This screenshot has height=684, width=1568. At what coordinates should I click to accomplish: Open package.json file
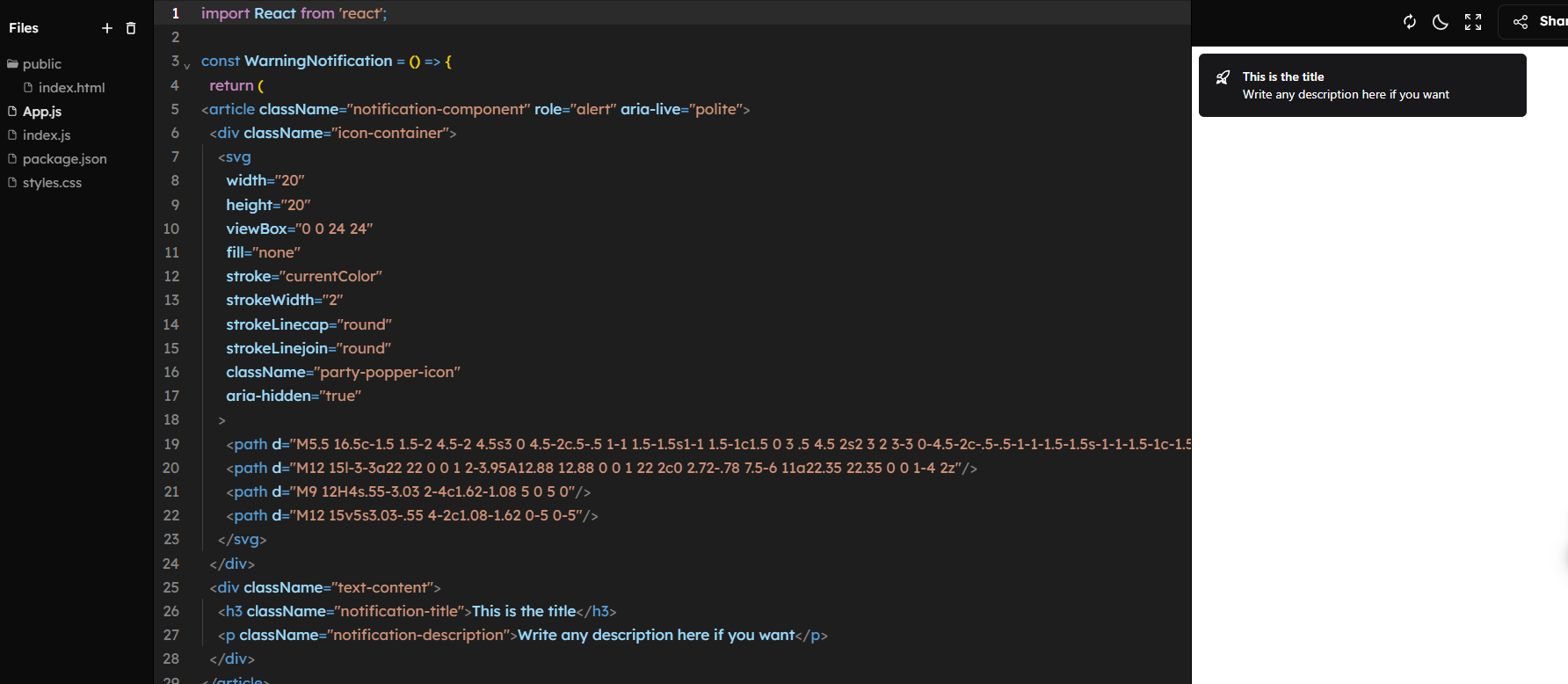(57, 159)
